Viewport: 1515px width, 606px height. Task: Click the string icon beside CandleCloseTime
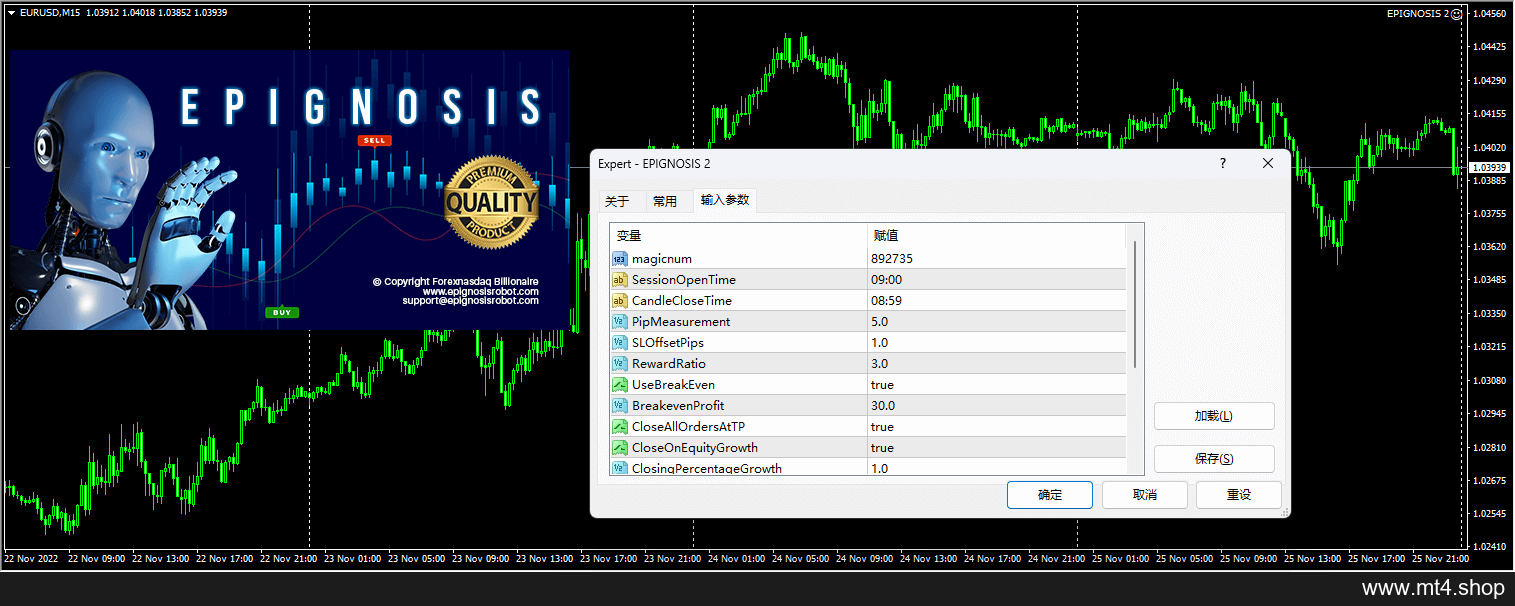coord(619,301)
